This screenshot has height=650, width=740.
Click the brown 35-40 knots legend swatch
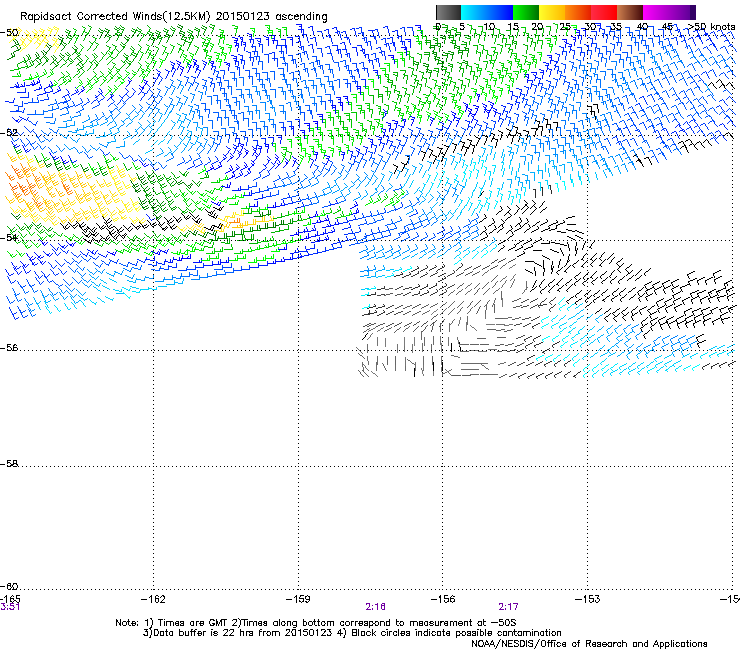click(x=630, y=12)
